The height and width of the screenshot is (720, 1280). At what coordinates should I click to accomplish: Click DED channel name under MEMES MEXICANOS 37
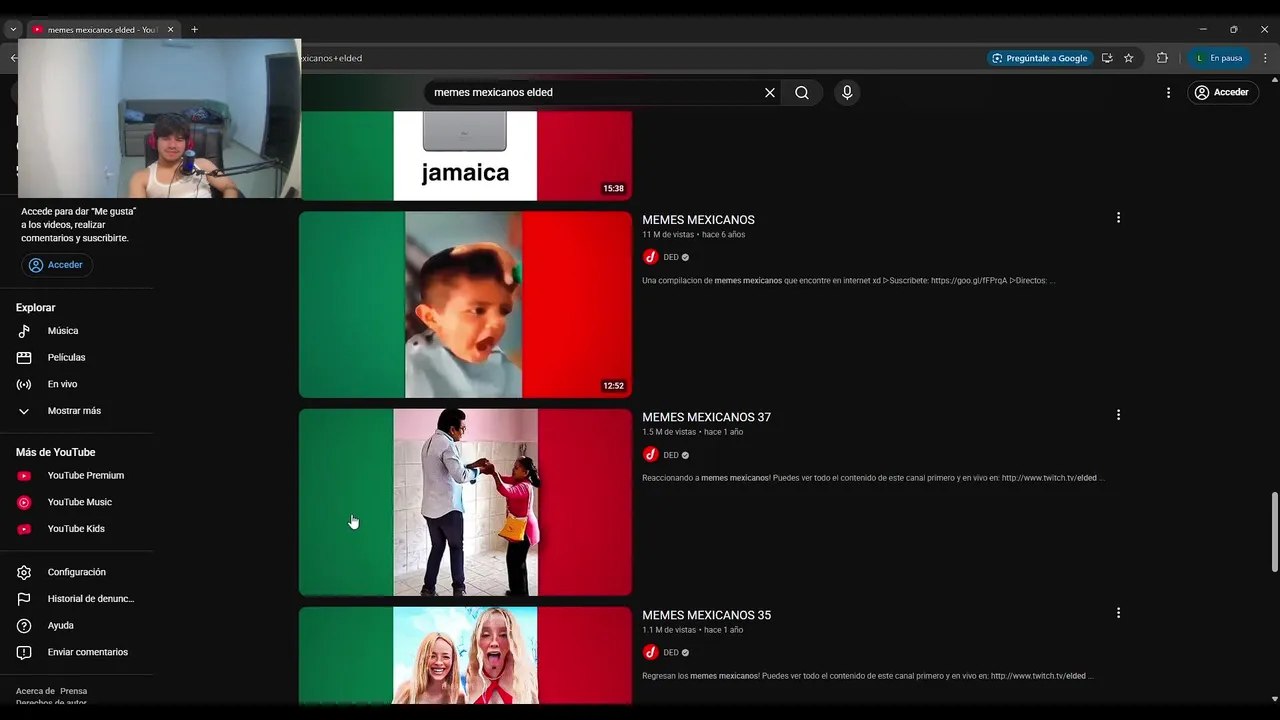(x=671, y=455)
